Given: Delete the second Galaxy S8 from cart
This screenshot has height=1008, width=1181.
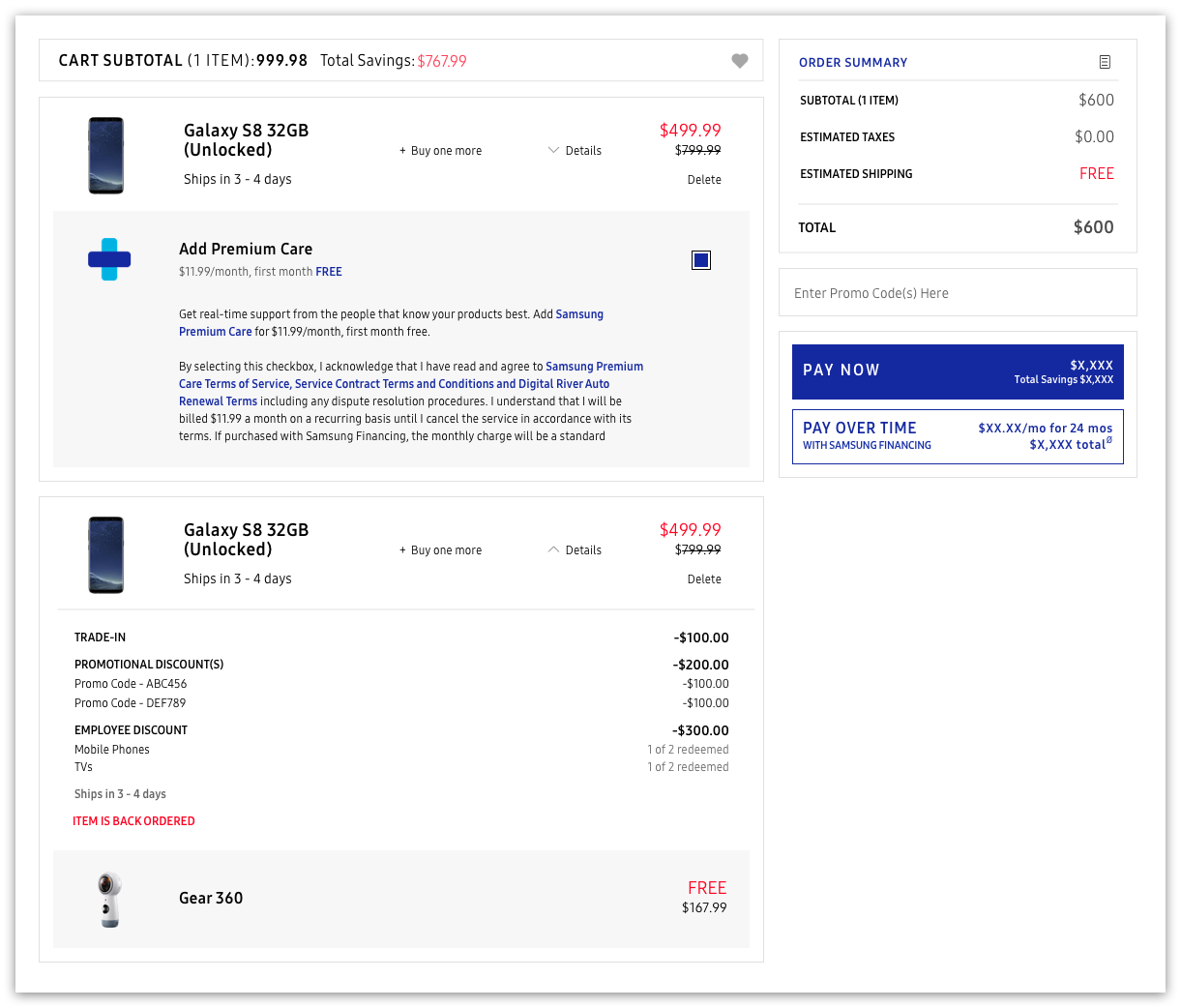Looking at the screenshot, I should pyautogui.click(x=704, y=579).
